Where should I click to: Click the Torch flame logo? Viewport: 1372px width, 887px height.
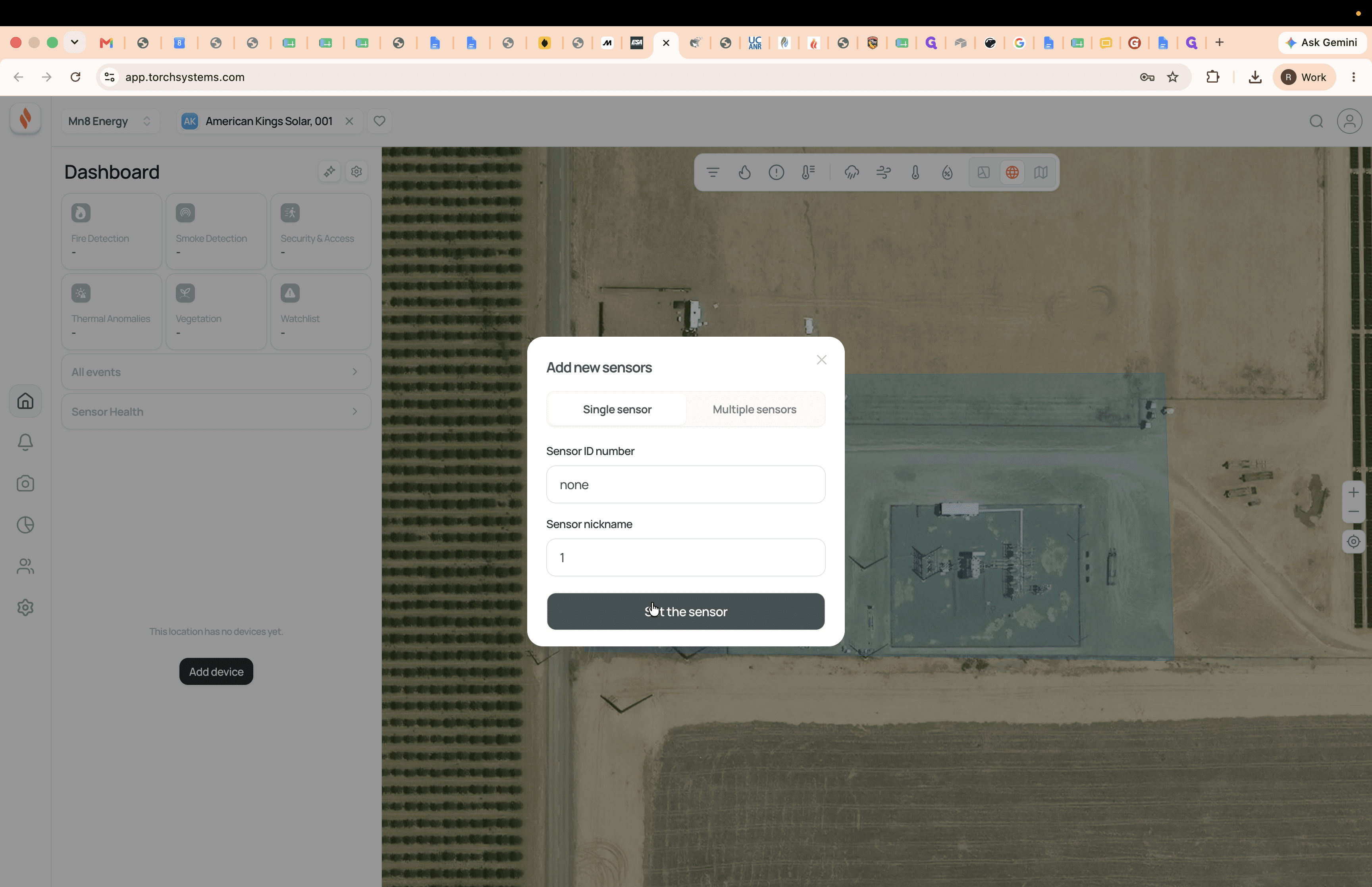(25, 119)
